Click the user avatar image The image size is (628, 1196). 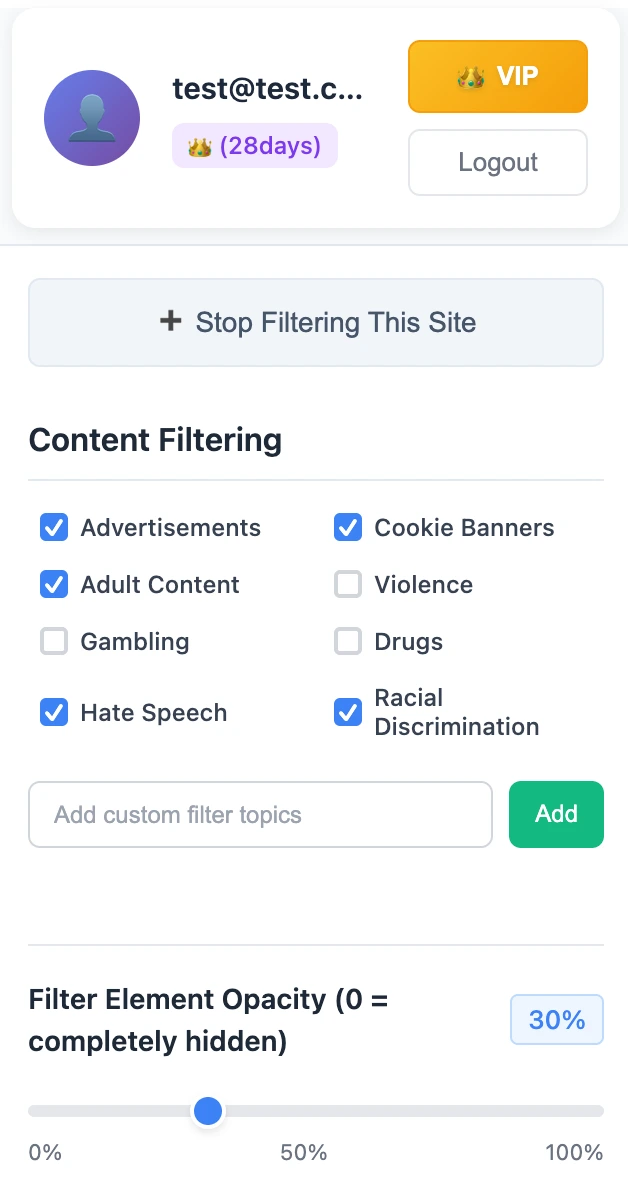[92, 117]
